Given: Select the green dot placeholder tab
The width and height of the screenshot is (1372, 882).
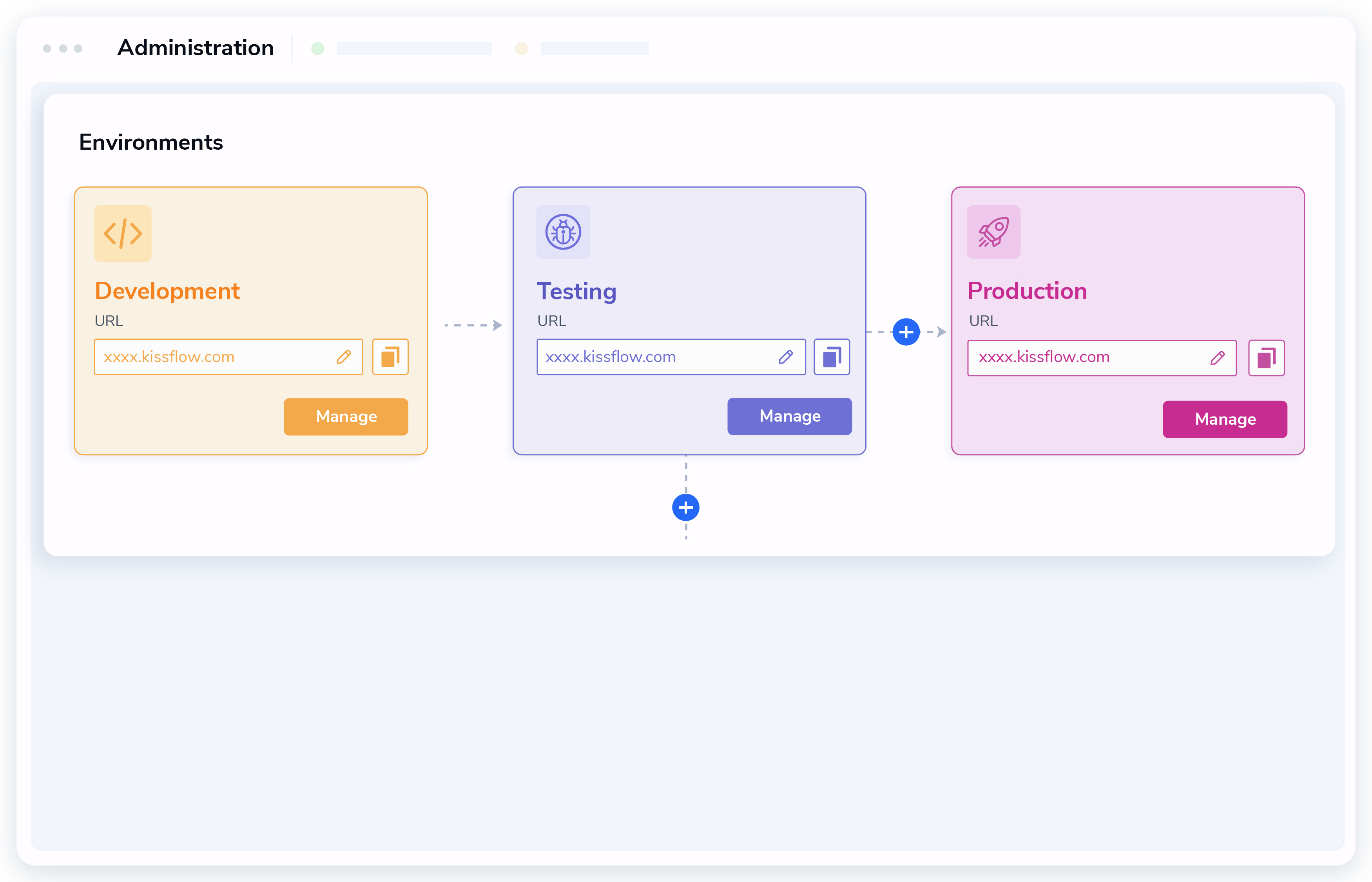Looking at the screenshot, I should click(401, 48).
